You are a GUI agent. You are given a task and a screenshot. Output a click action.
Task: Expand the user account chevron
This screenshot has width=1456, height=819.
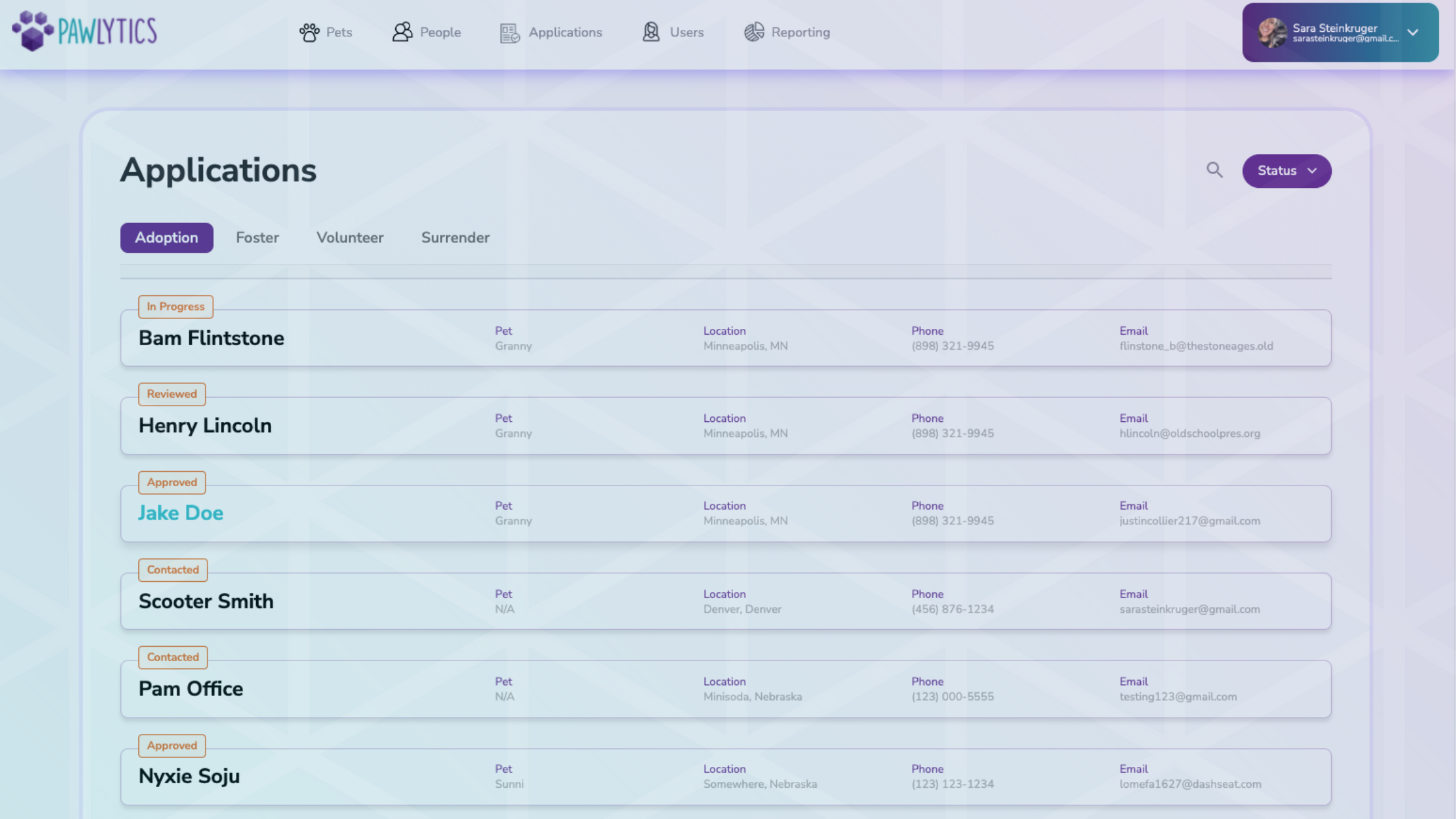tap(1412, 32)
